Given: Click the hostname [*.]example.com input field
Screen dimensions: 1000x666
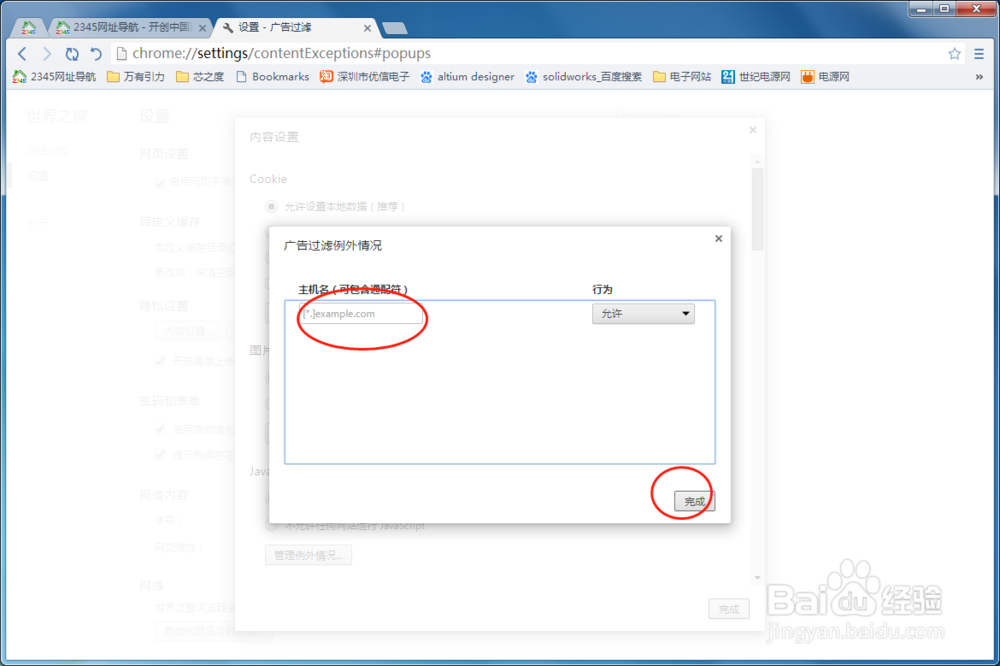Looking at the screenshot, I should click(360, 314).
